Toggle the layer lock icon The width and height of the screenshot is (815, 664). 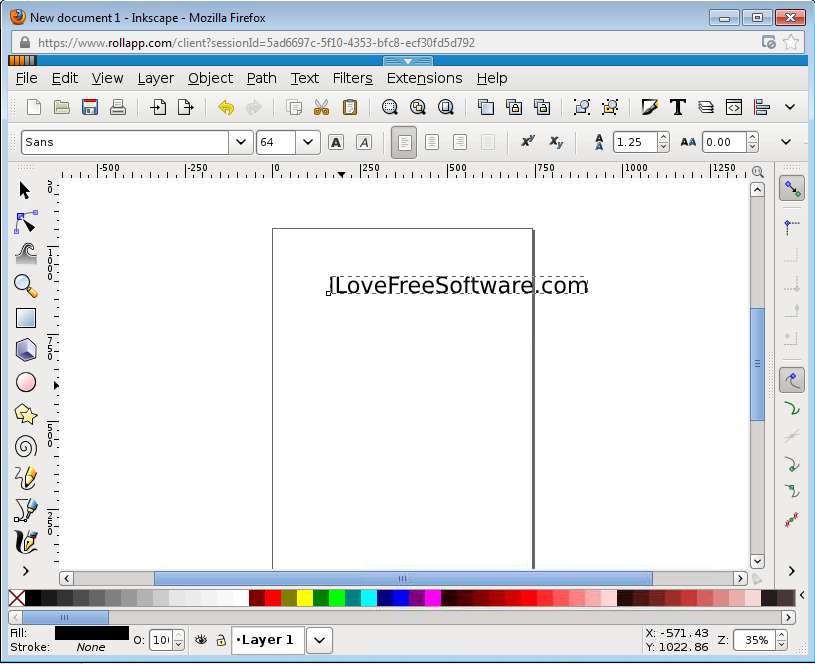pos(221,640)
